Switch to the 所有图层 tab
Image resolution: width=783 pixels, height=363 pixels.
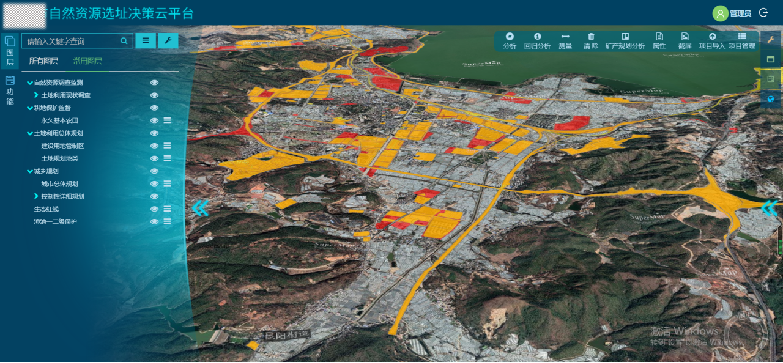(x=43, y=61)
